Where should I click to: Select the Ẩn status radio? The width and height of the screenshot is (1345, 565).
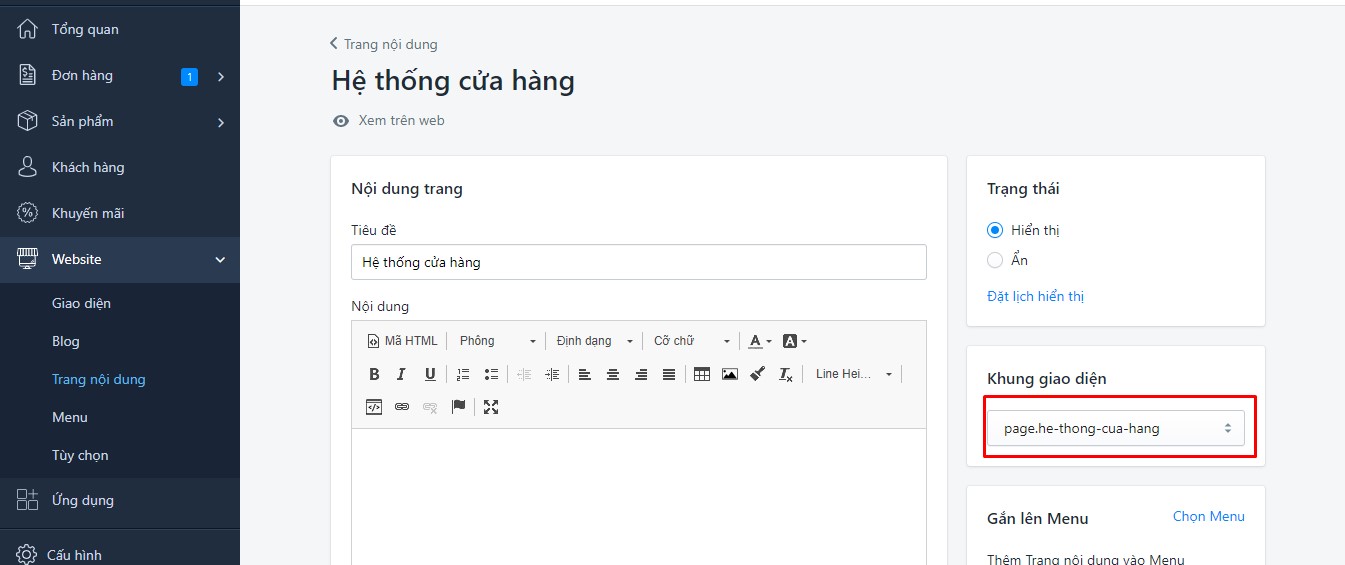tap(995, 260)
